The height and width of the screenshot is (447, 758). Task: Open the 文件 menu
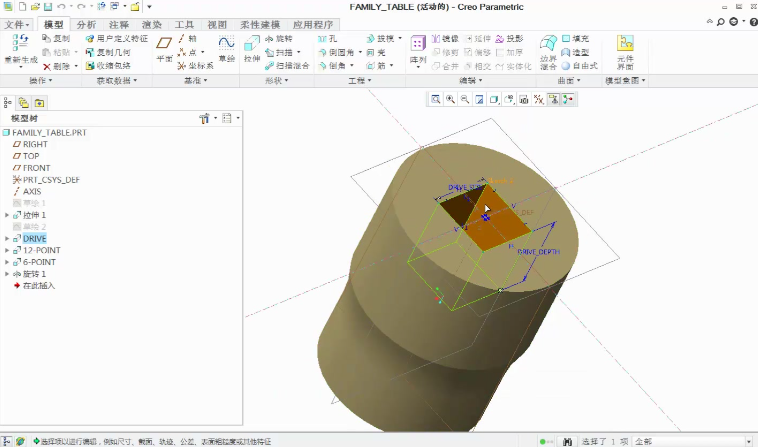17,24
